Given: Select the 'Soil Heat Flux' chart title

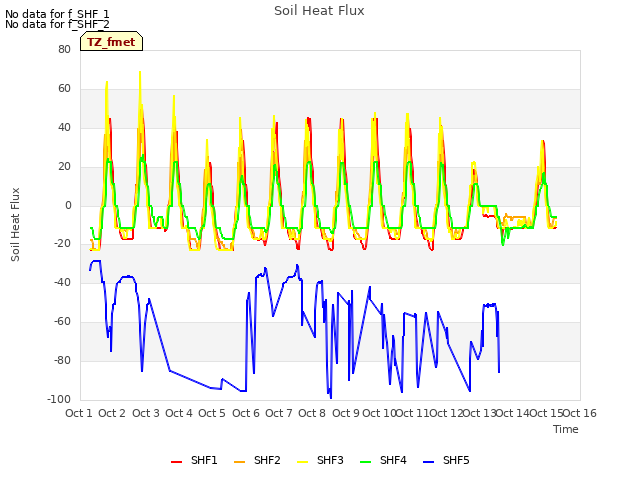Looking at the screenshot, I should 319,11.
